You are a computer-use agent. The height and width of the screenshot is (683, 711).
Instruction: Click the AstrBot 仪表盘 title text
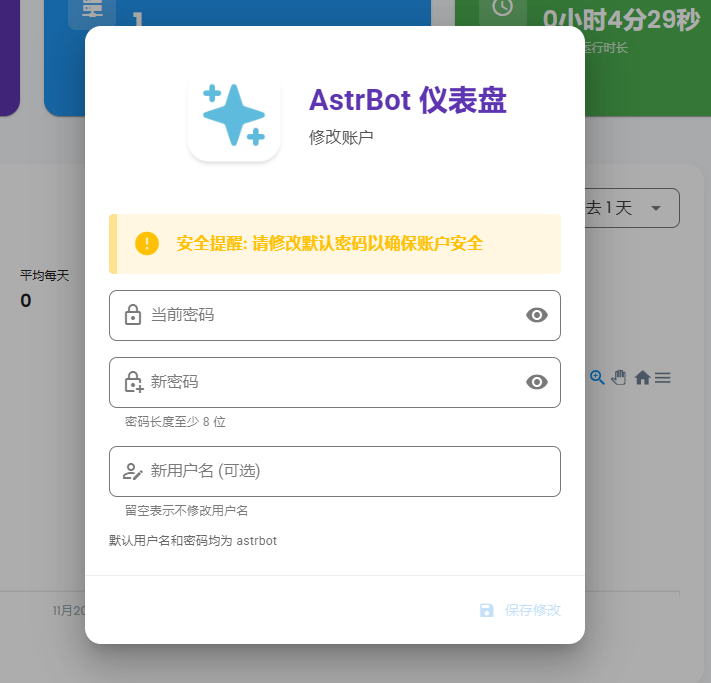click(x=407, y=100)
